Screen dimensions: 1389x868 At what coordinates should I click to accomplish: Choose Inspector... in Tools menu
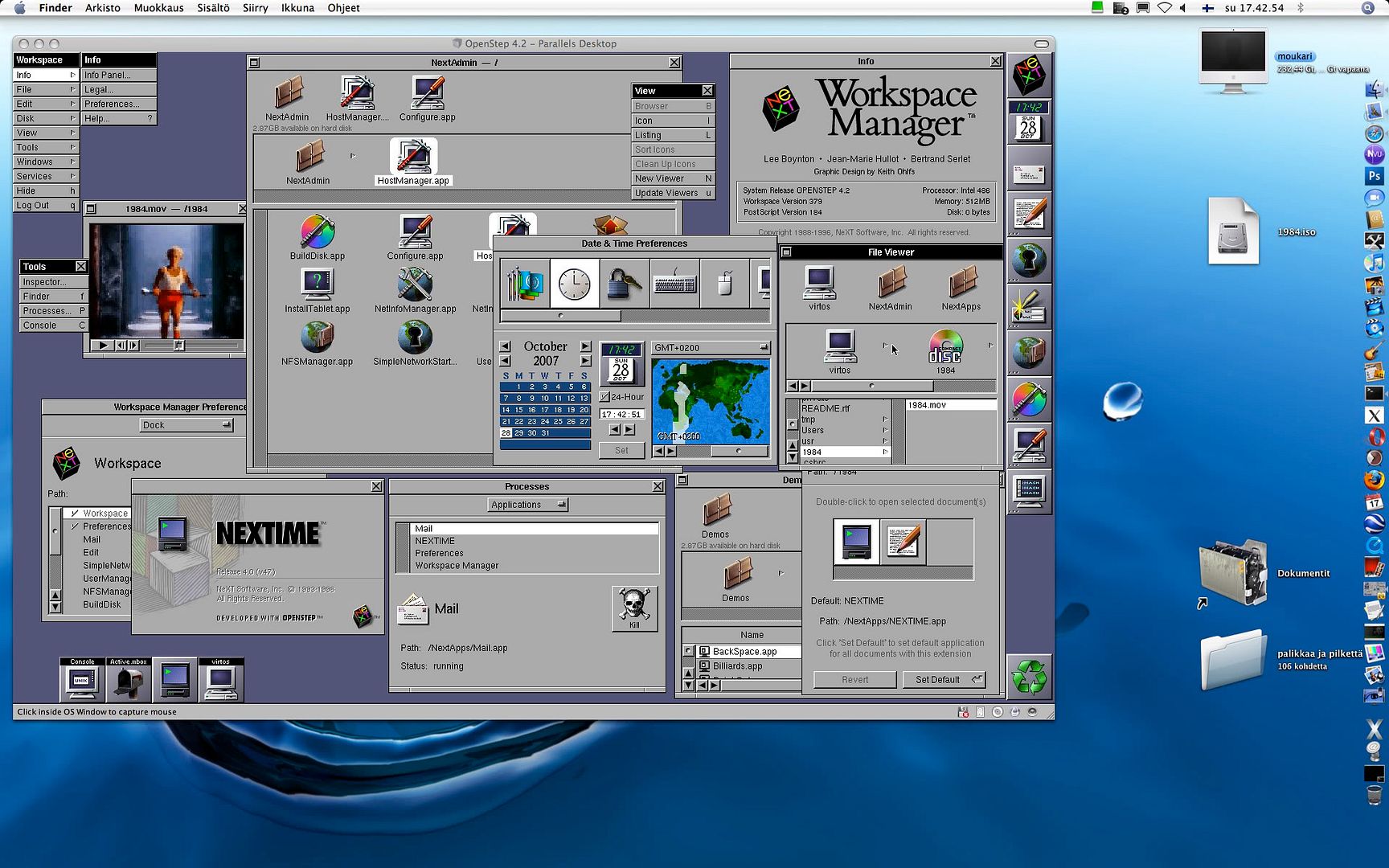click(54, 282)
